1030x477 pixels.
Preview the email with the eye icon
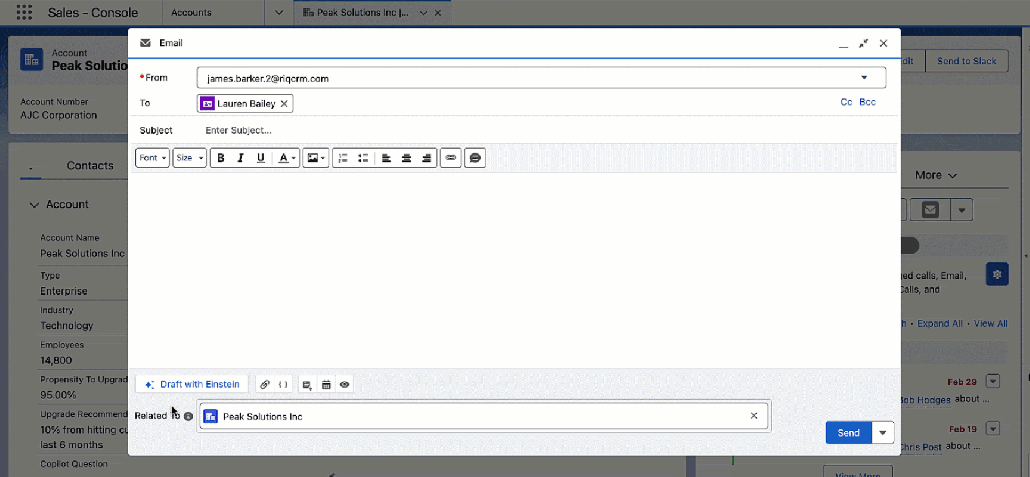344,384
